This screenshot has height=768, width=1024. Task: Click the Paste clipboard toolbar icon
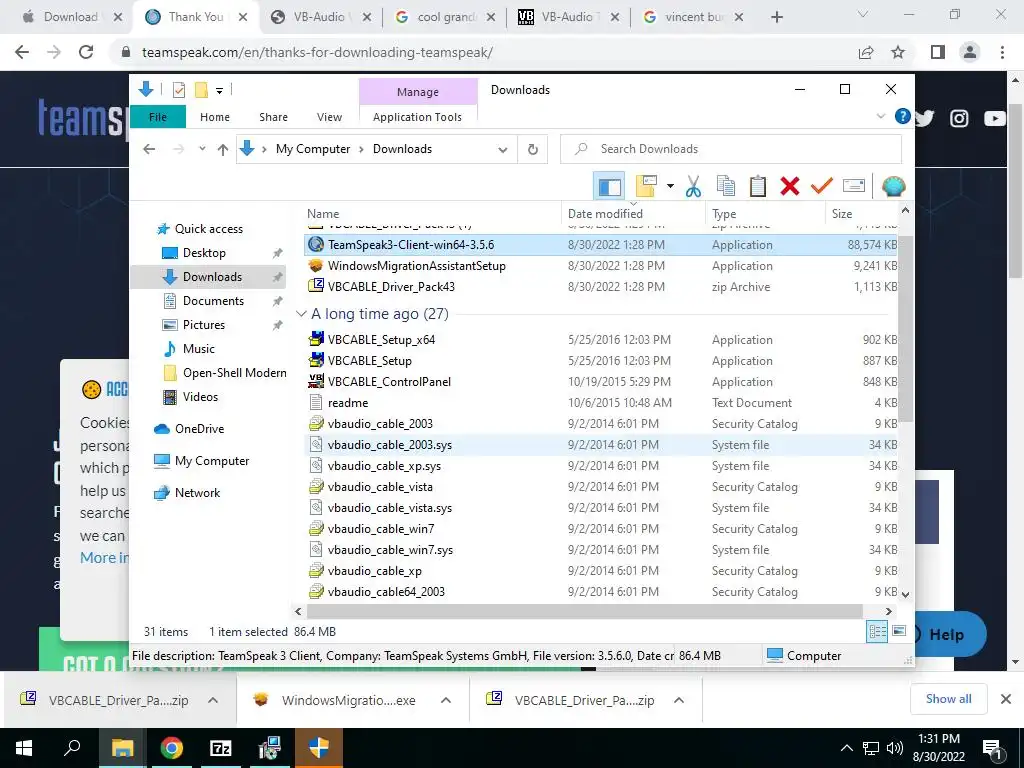click(758, 186)
